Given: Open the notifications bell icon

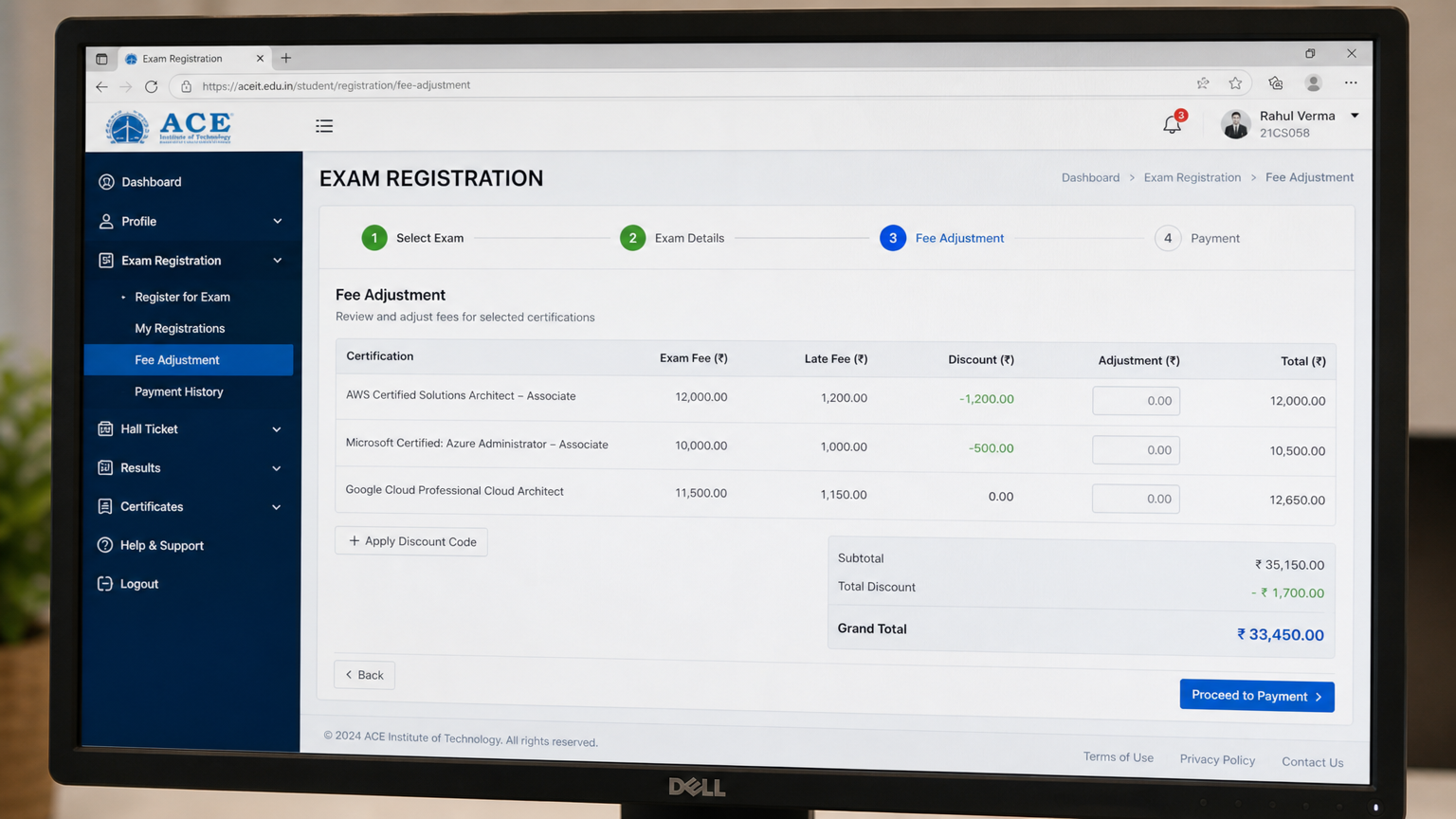Looking at the screenshot, I should pyautogui.click(x=1172, y=124).
